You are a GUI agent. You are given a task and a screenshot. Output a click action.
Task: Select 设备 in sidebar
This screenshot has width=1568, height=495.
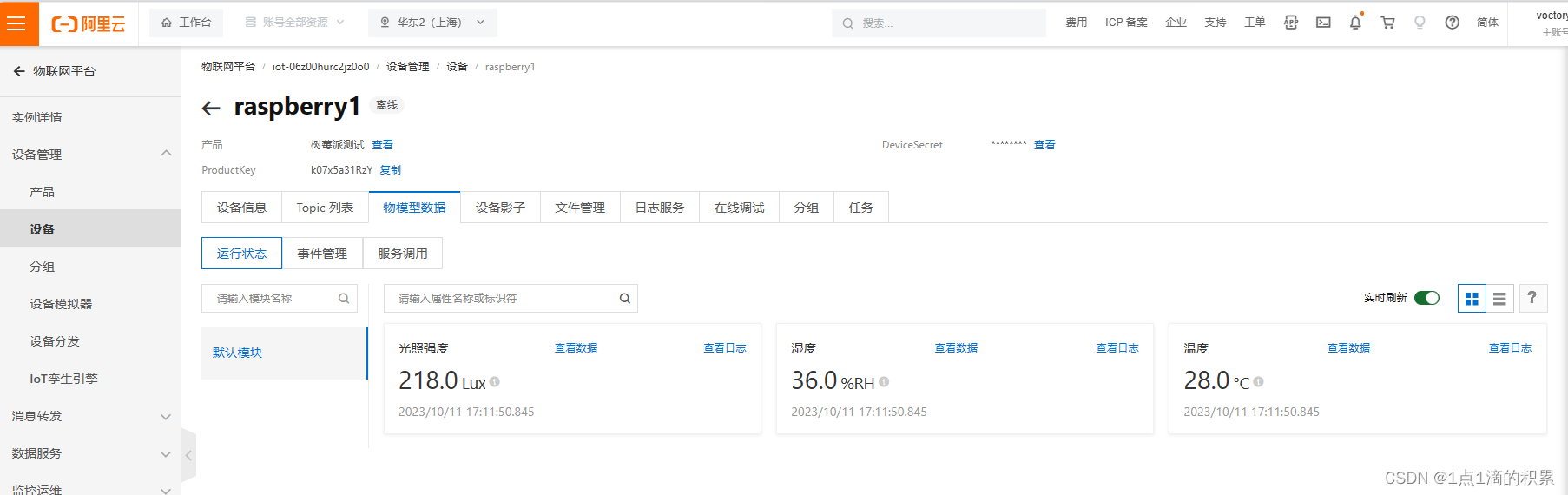(90, 229)
